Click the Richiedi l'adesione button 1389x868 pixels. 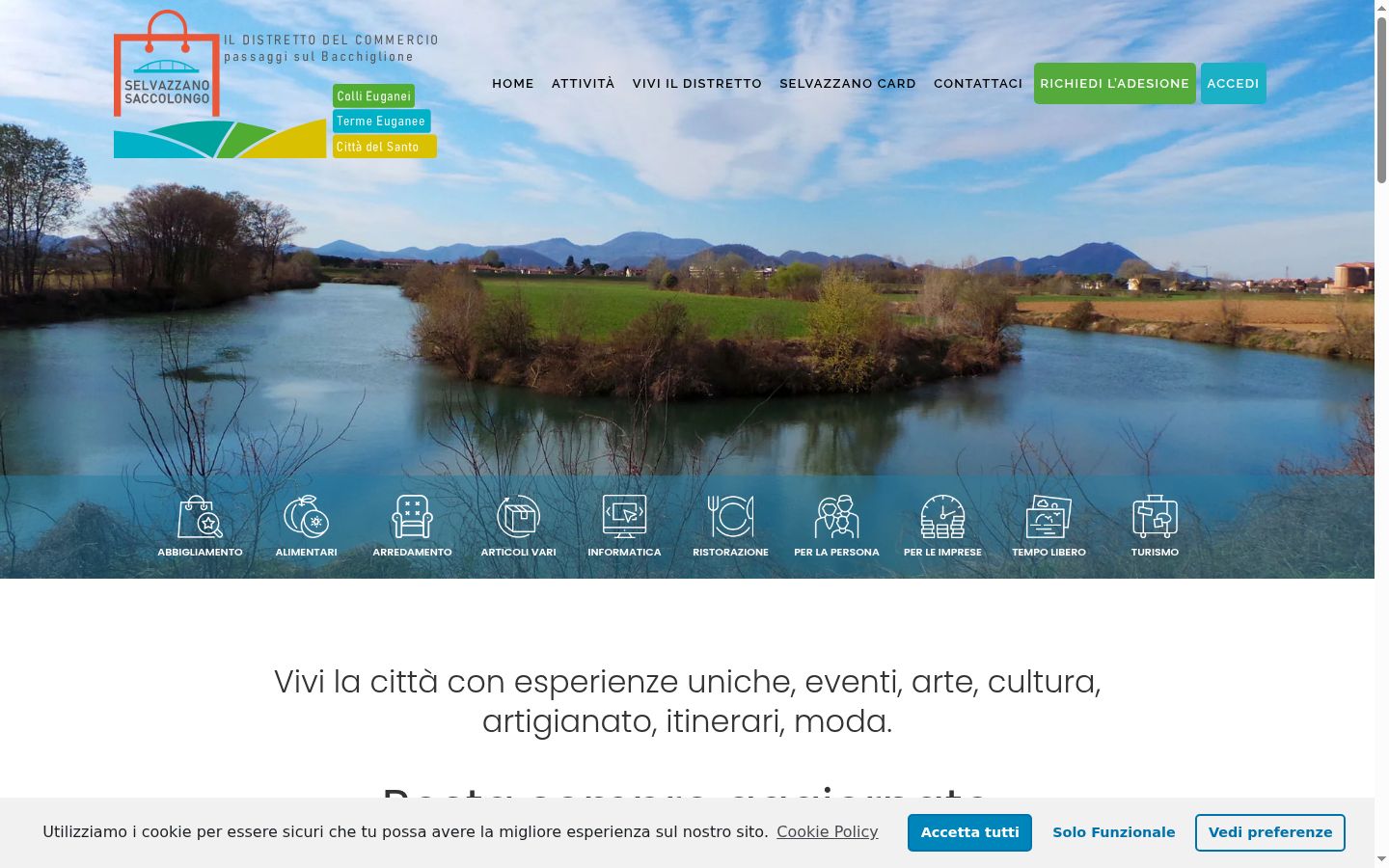click(x=1115, y=84)
